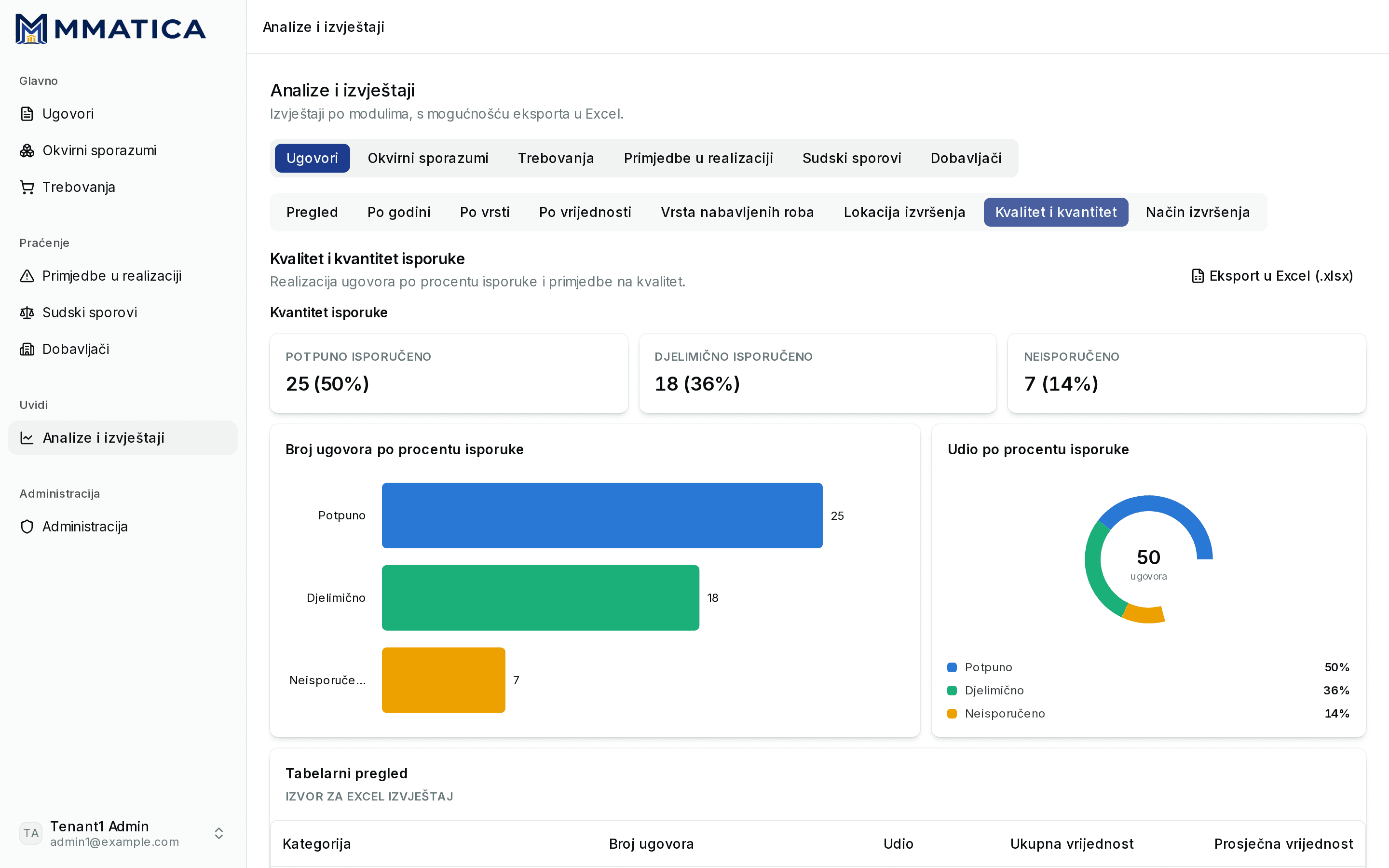Click the Kategorija column header
This screenshot has width=1389, height=868.
[x=317, y=844]
